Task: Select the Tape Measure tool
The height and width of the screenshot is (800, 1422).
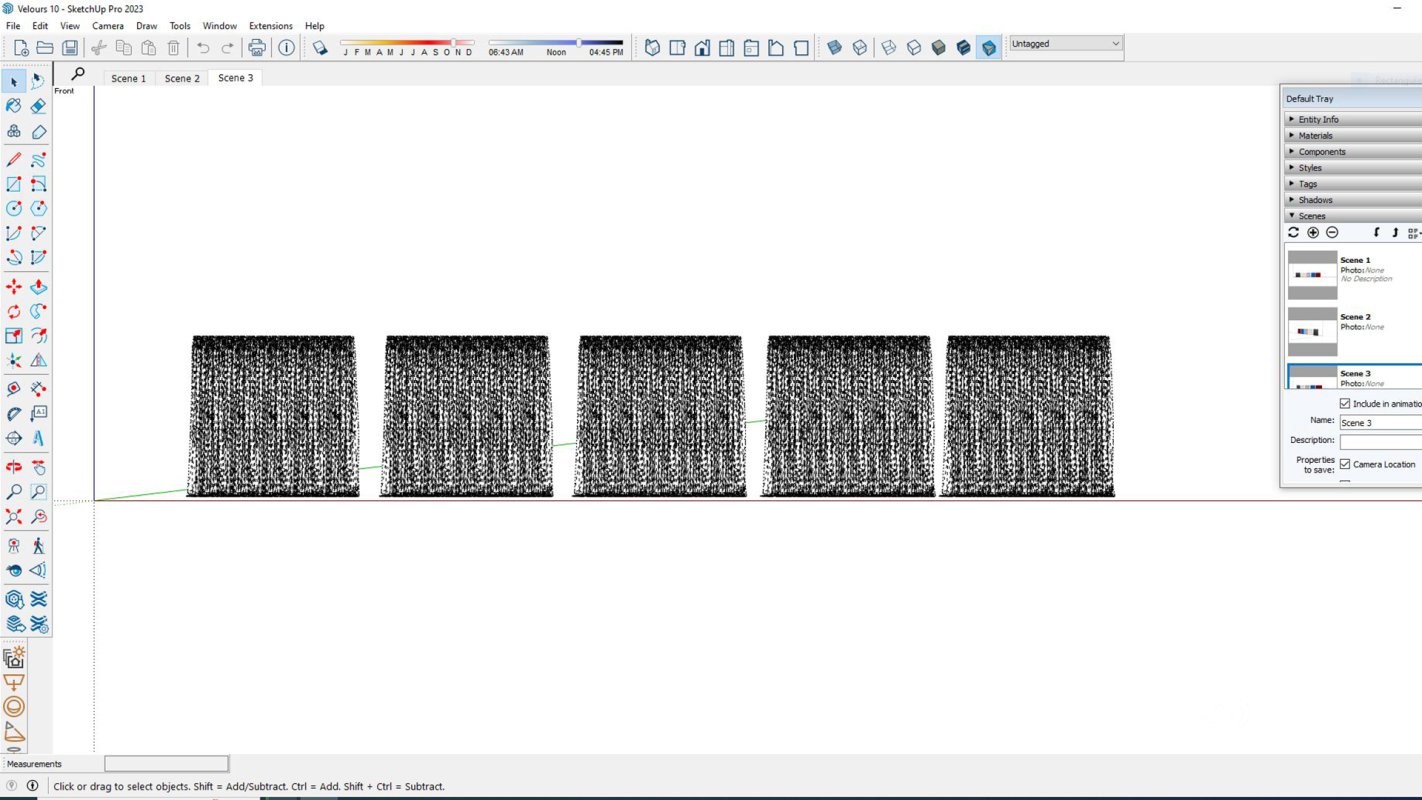Action: [14, 389]
